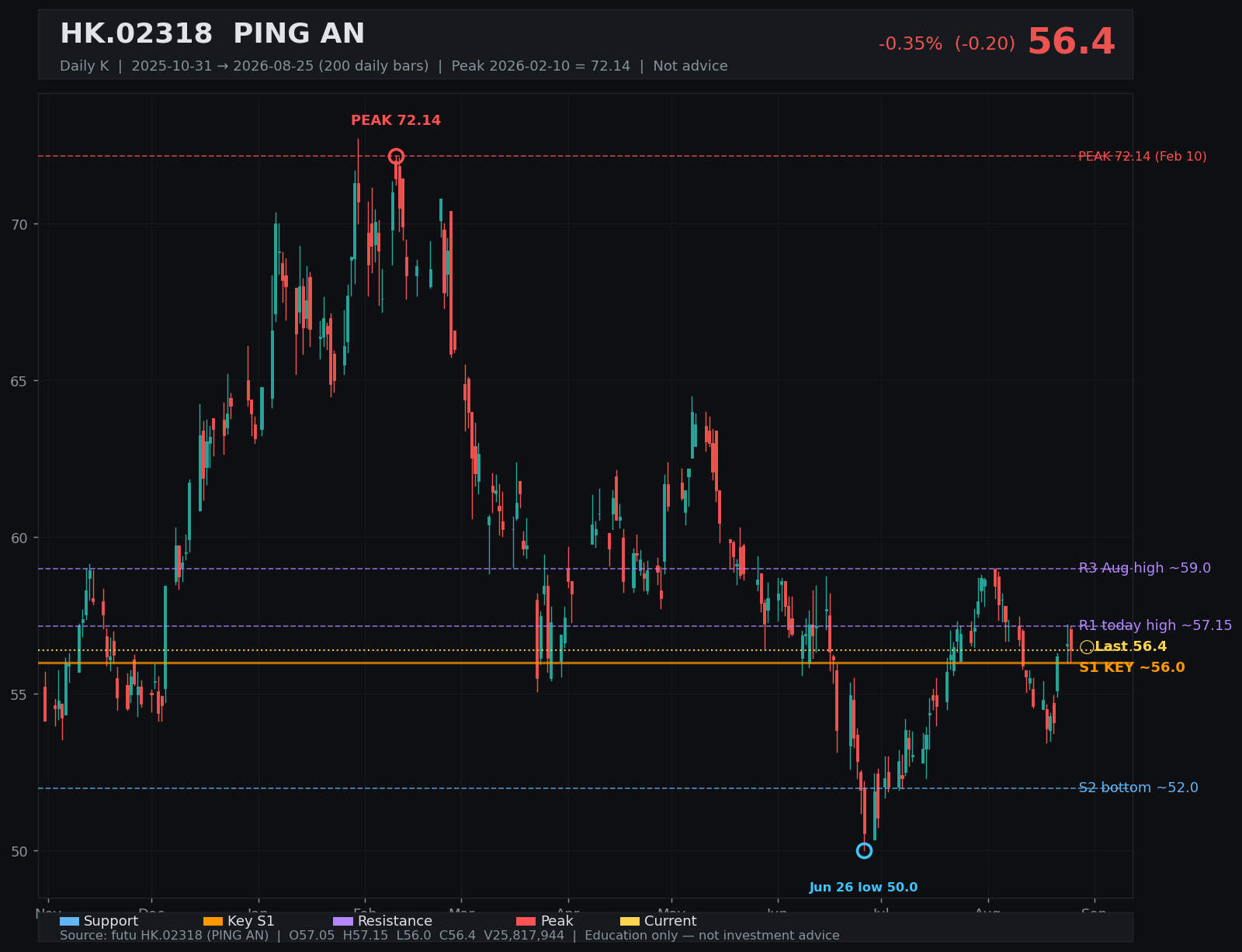Click the 'S2 bottom ~52.0' label
Screen dimensions: 1242x952
tap(1139, 788)
